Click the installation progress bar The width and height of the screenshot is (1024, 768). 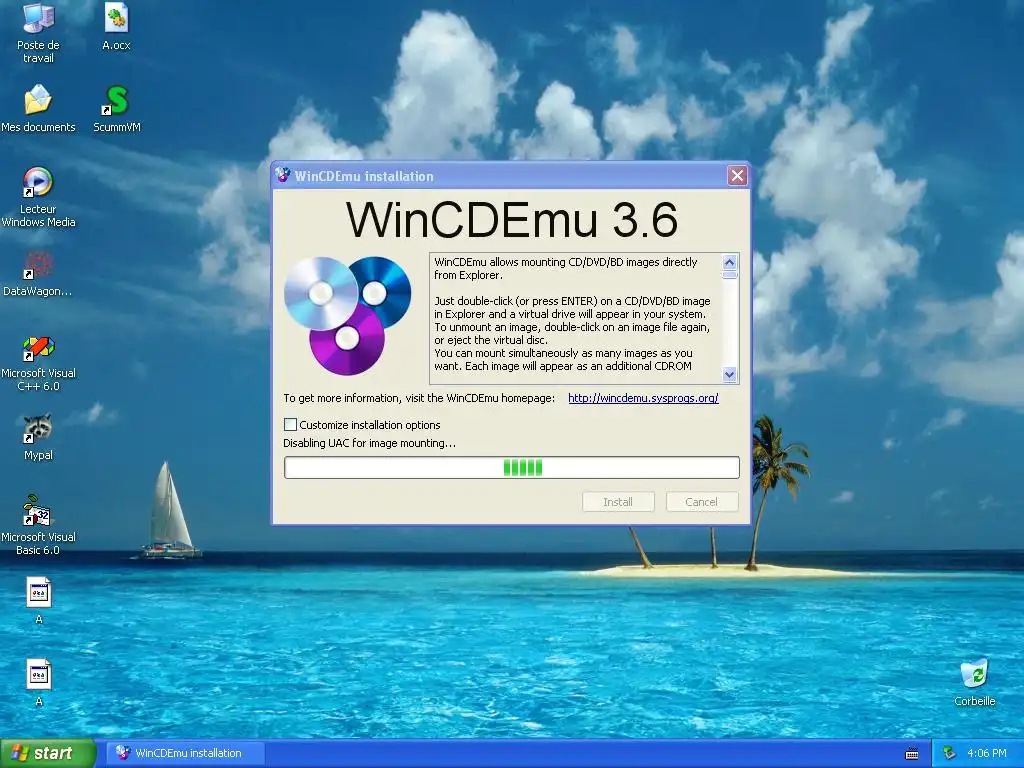pyautogui.click(x=511, y=468)
